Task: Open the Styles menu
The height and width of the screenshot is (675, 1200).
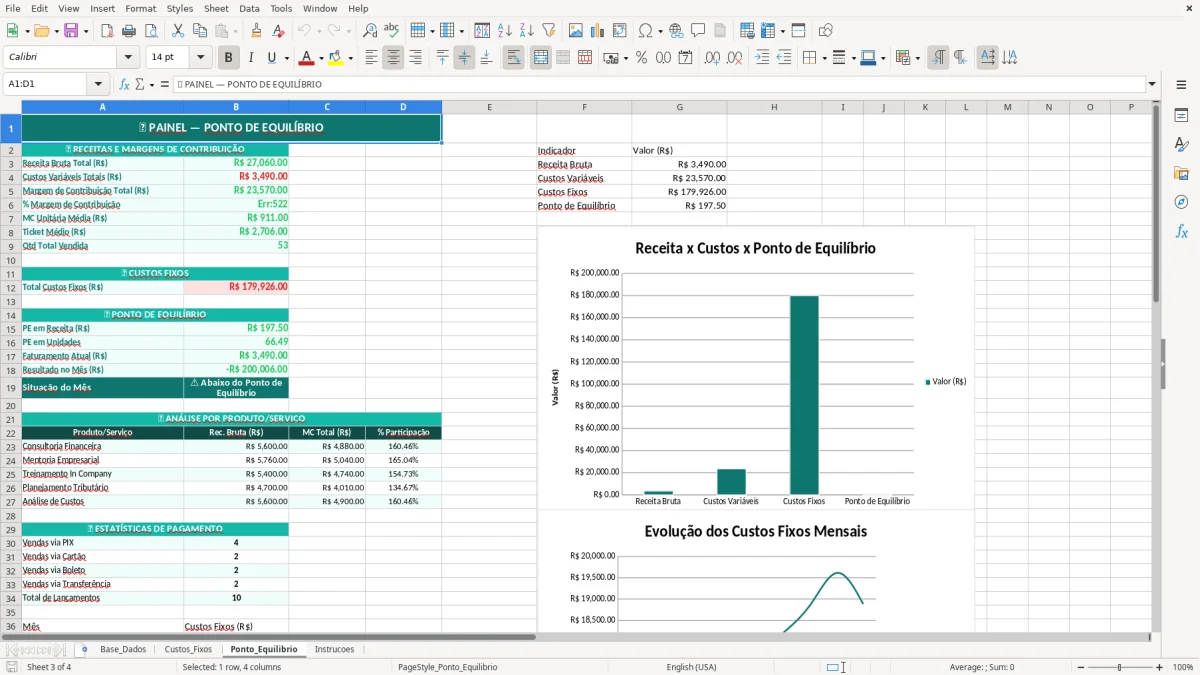Action: point(180,8)
